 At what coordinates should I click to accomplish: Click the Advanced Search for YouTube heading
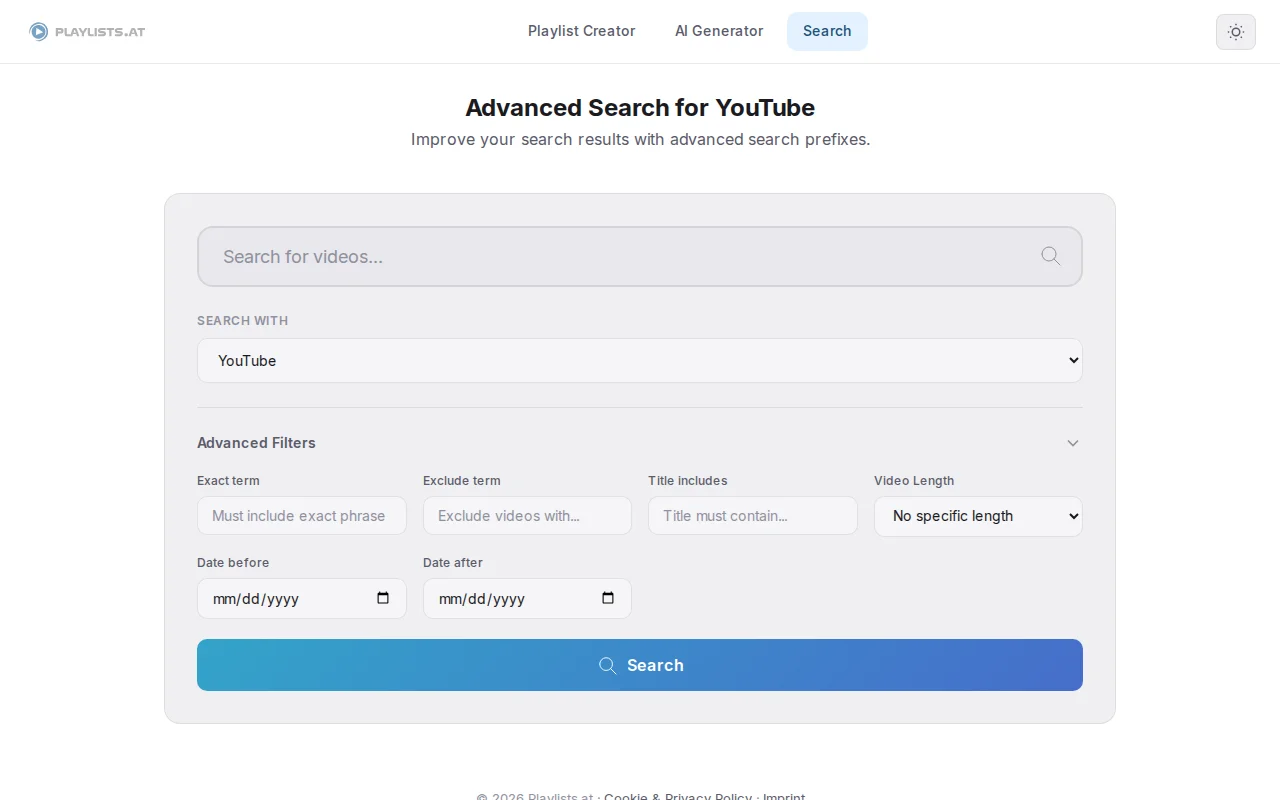[x=640, y=108]
